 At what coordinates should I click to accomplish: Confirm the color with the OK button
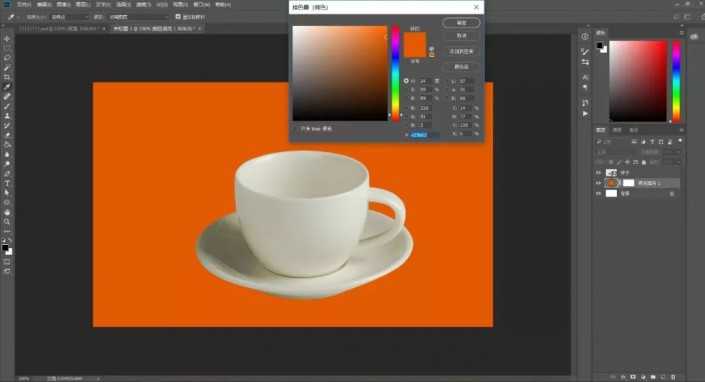461,22
